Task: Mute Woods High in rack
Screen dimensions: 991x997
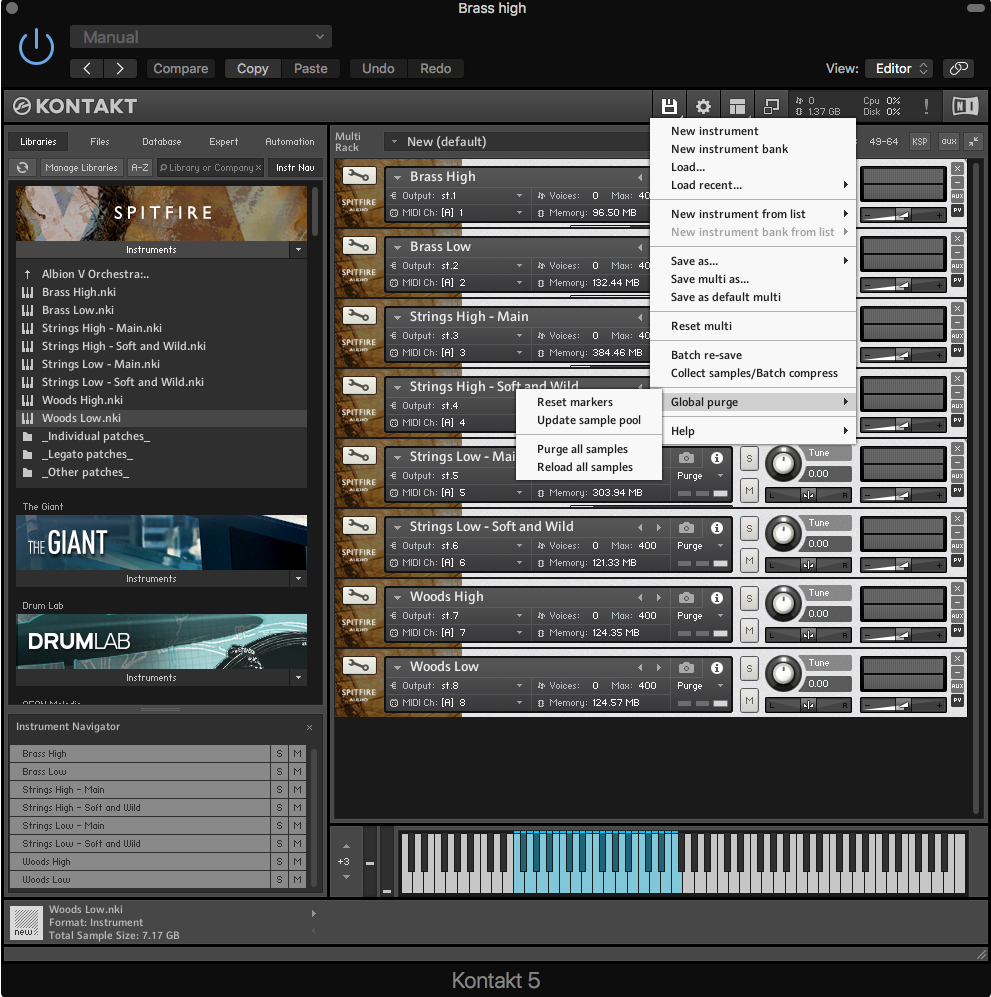Action: [749, 630]
